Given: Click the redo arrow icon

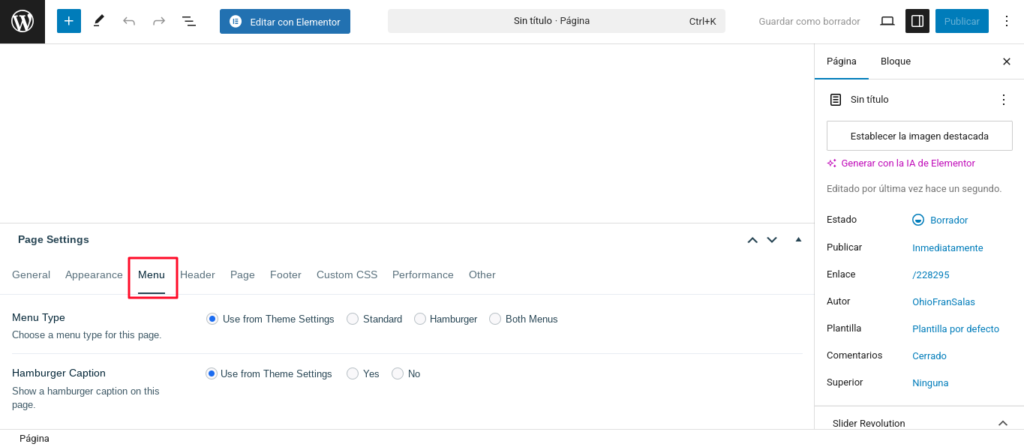Looking at the screenshot, I should pyautogui.click(x=159, y=22).
